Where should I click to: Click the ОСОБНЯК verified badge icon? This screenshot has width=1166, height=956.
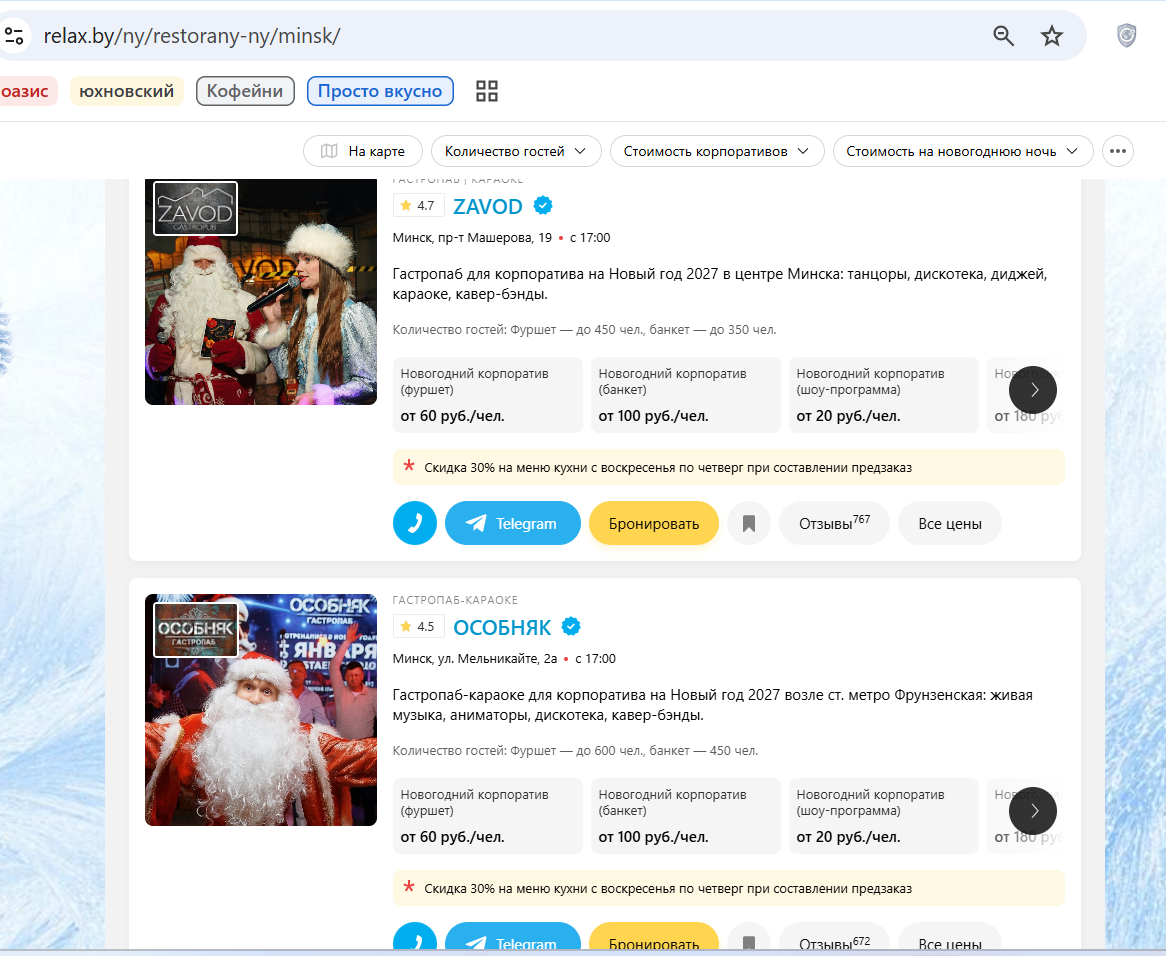570,627
